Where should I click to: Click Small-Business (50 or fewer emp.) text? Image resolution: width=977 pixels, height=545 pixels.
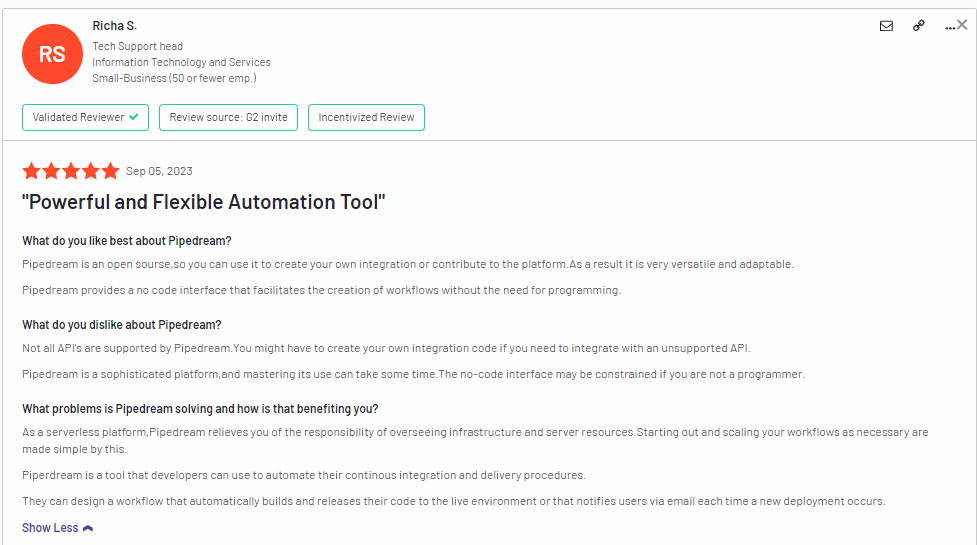(x=174, y=78)
